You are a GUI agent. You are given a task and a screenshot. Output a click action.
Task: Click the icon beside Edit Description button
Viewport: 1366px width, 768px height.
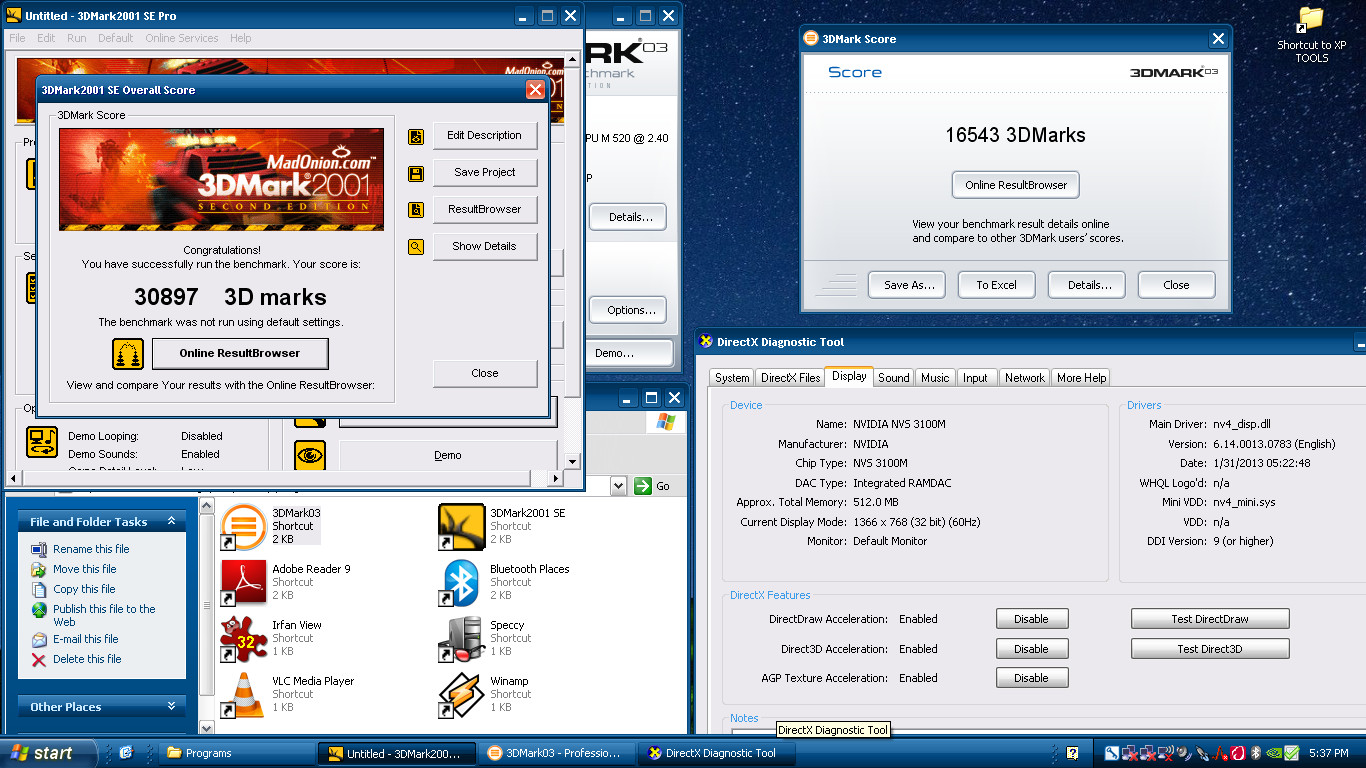coord(416,136)
